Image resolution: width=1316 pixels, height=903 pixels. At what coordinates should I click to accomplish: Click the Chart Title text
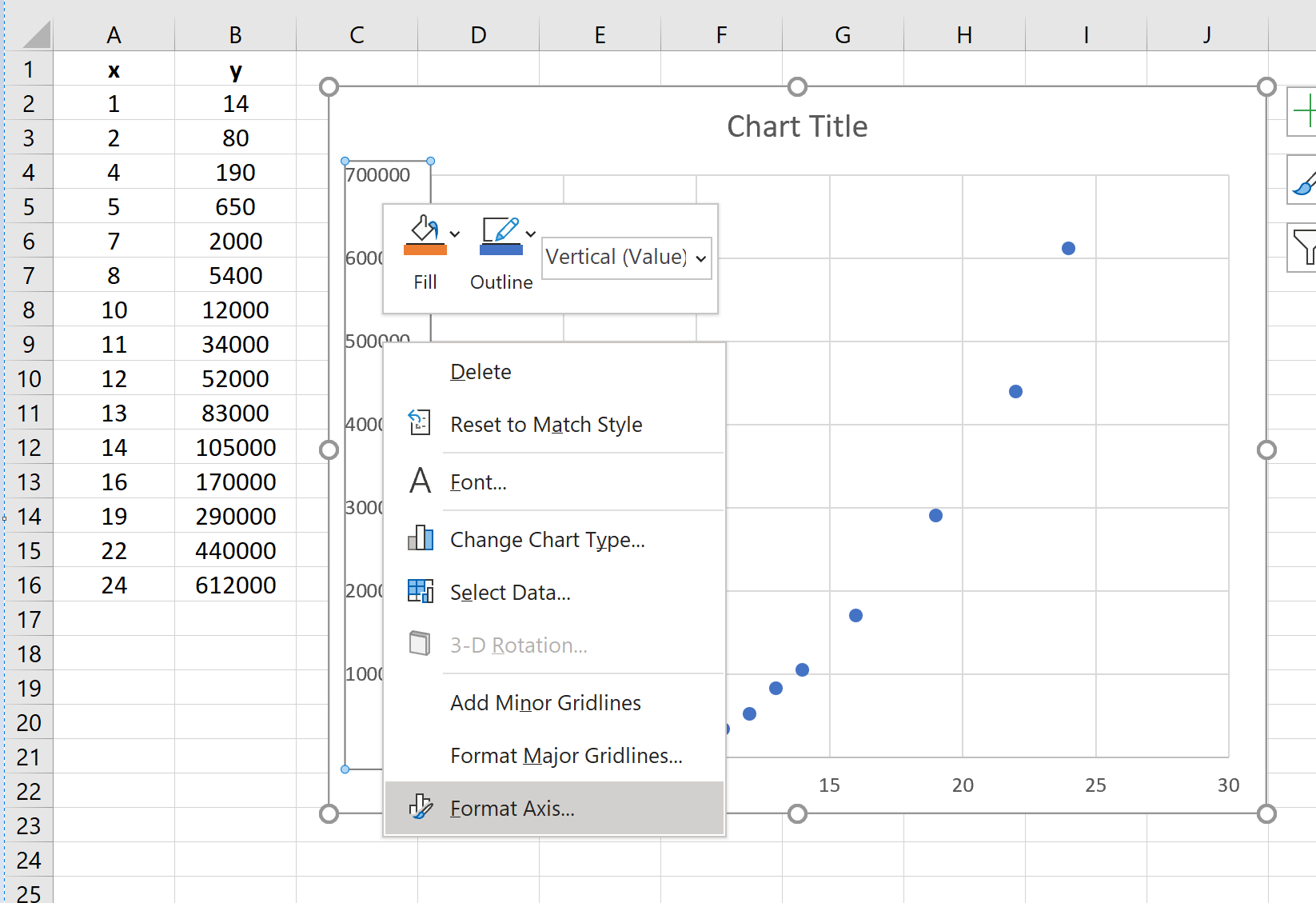(x=796, y=126)
